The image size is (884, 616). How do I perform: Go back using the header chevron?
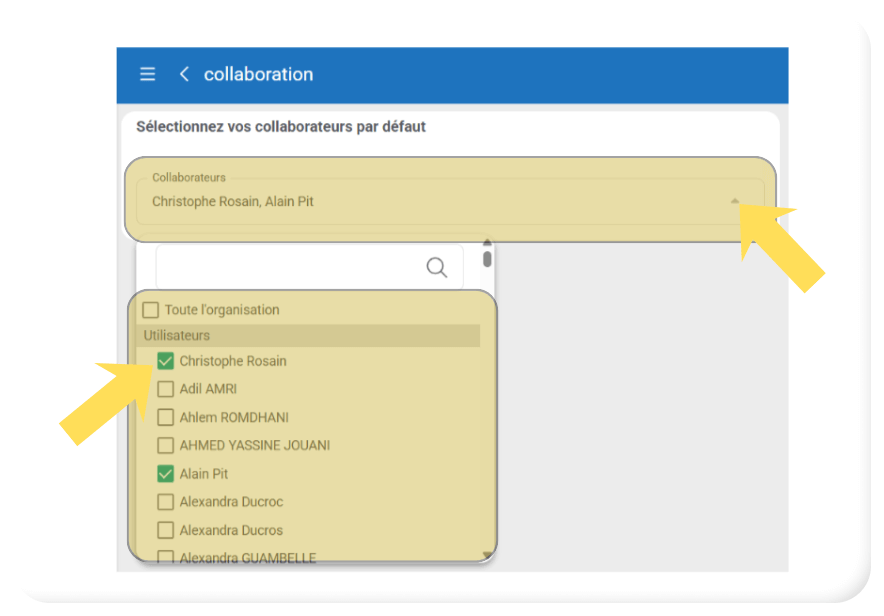click(184, 75)
